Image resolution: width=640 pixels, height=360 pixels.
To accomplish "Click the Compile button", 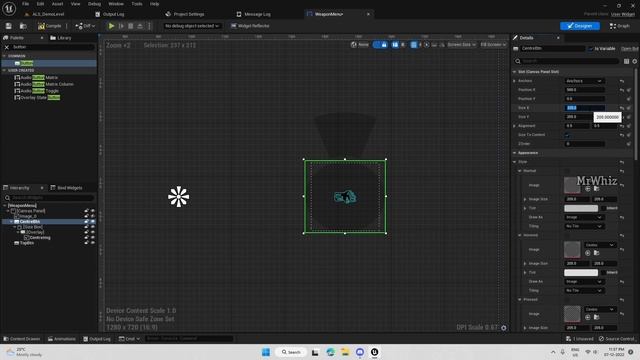I will pos(50,26).
